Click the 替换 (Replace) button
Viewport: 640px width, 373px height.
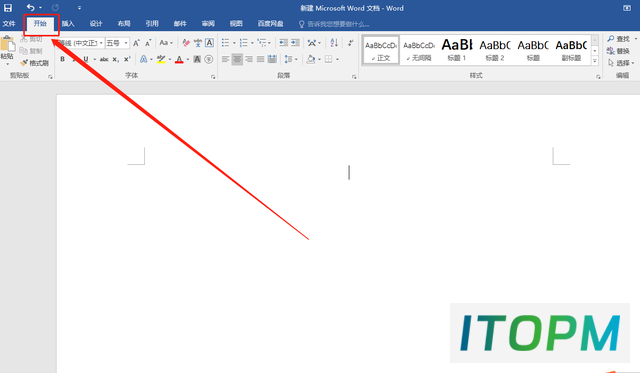pos(619,51)
